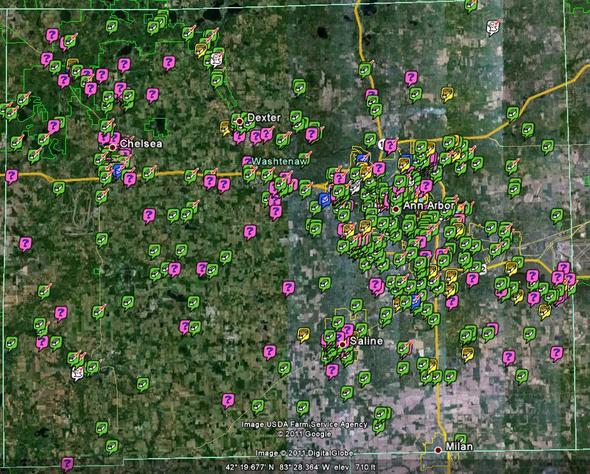590x474 pixels.
Task: Select lone green placemark east of Ann Arbor near border
Action: click(x=557, y=215)
